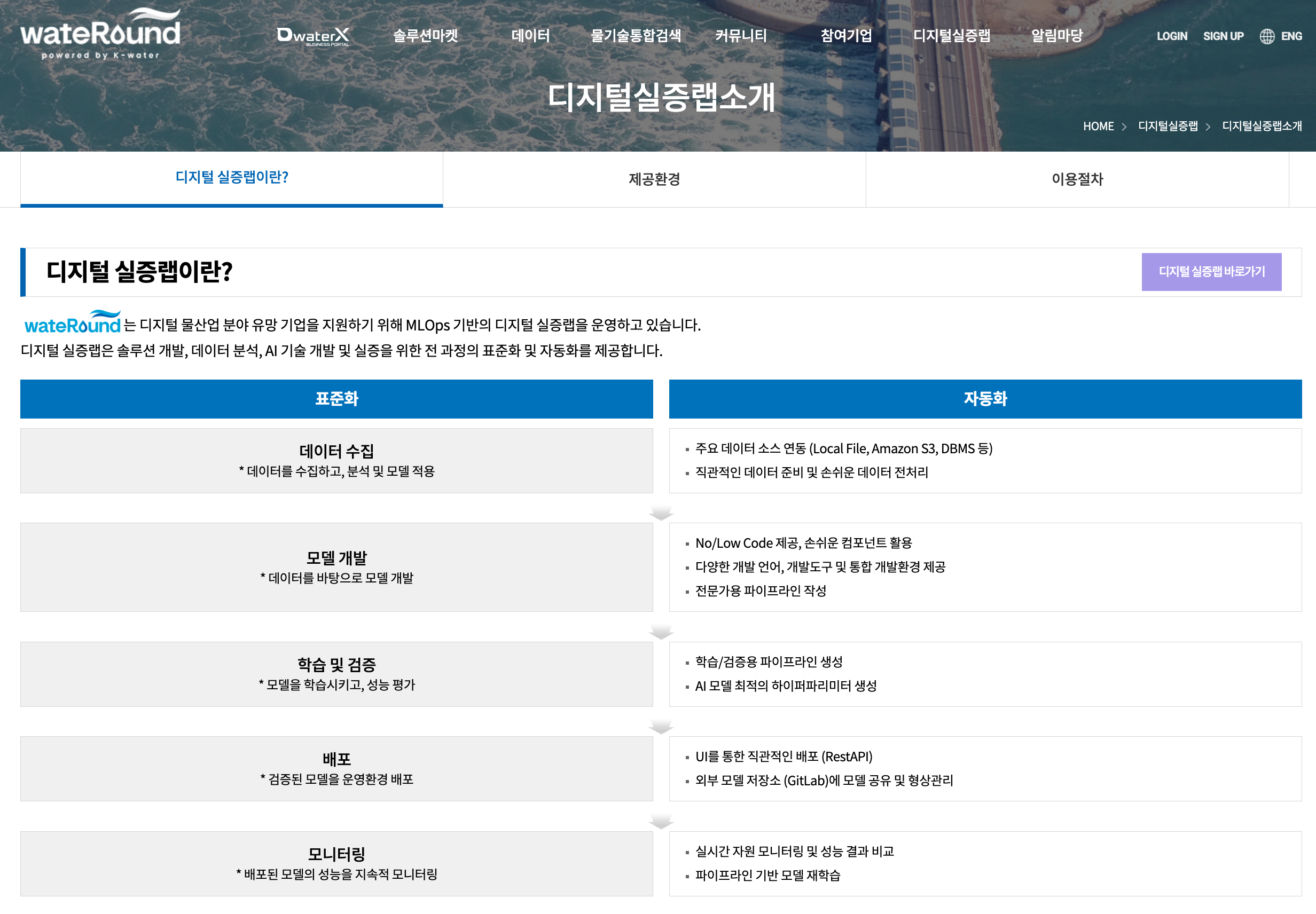
Task: Open the 데이터 menu
Action: pos(530,36)
